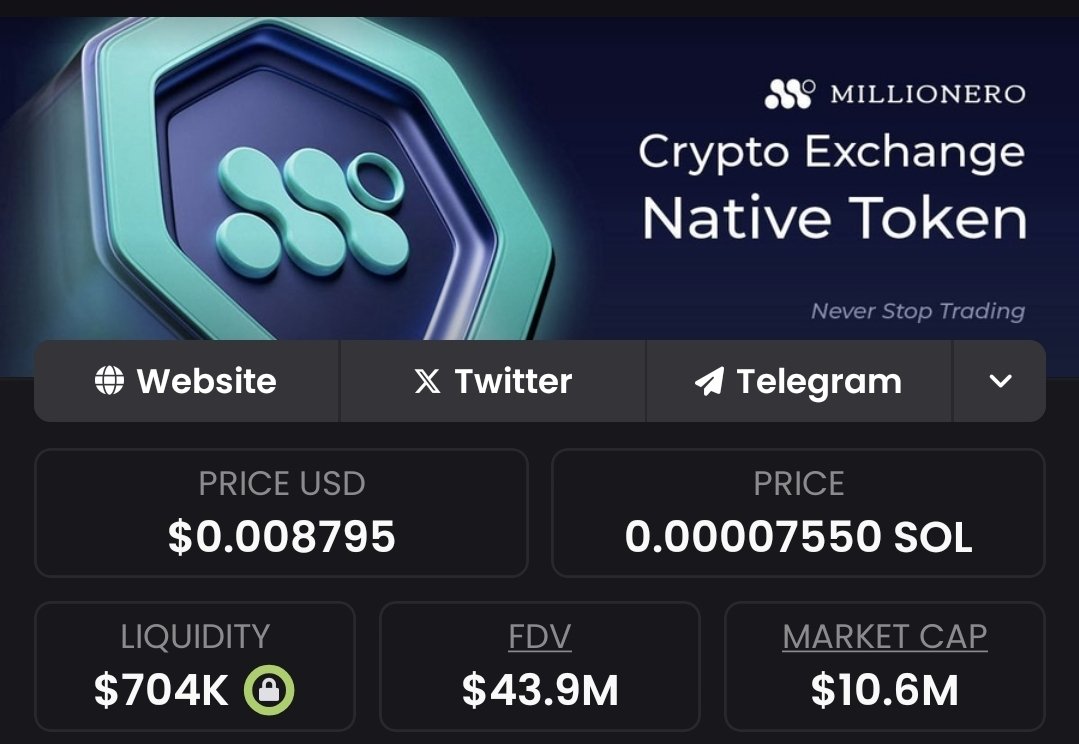The image size is (1079, 744).
Task: Click the $704K liquidity value
Action: click(x=162, y=690)
